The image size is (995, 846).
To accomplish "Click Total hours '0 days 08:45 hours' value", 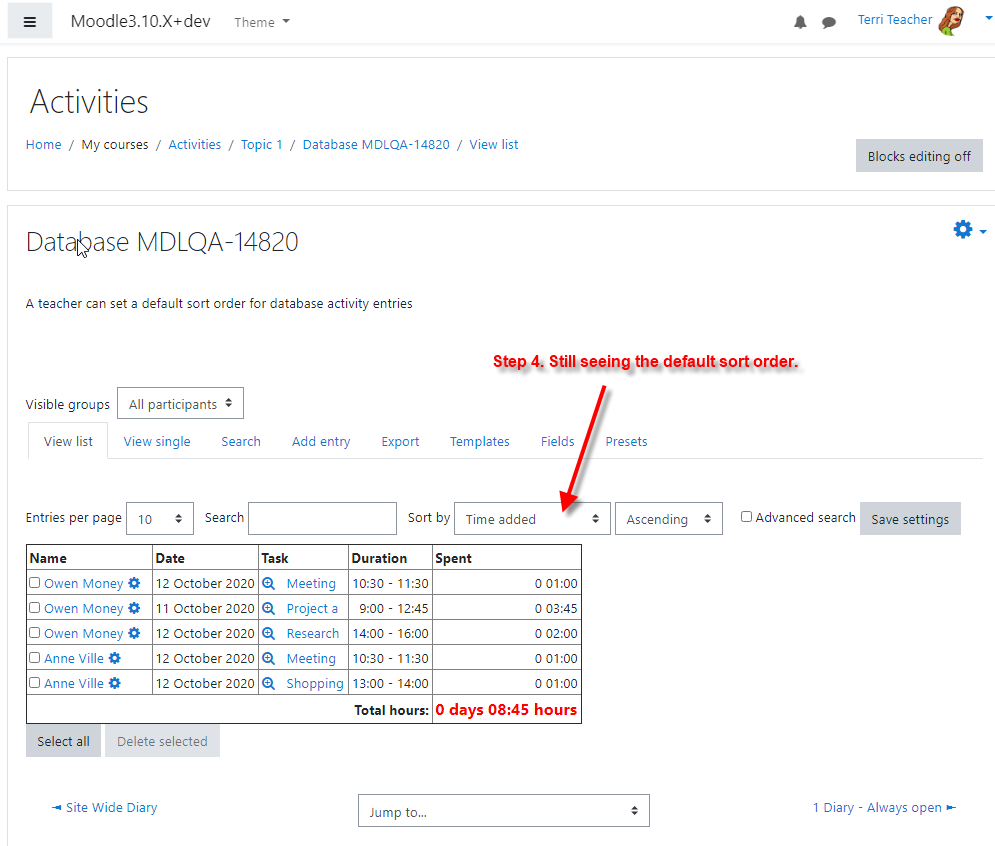I will click(506, 710).
